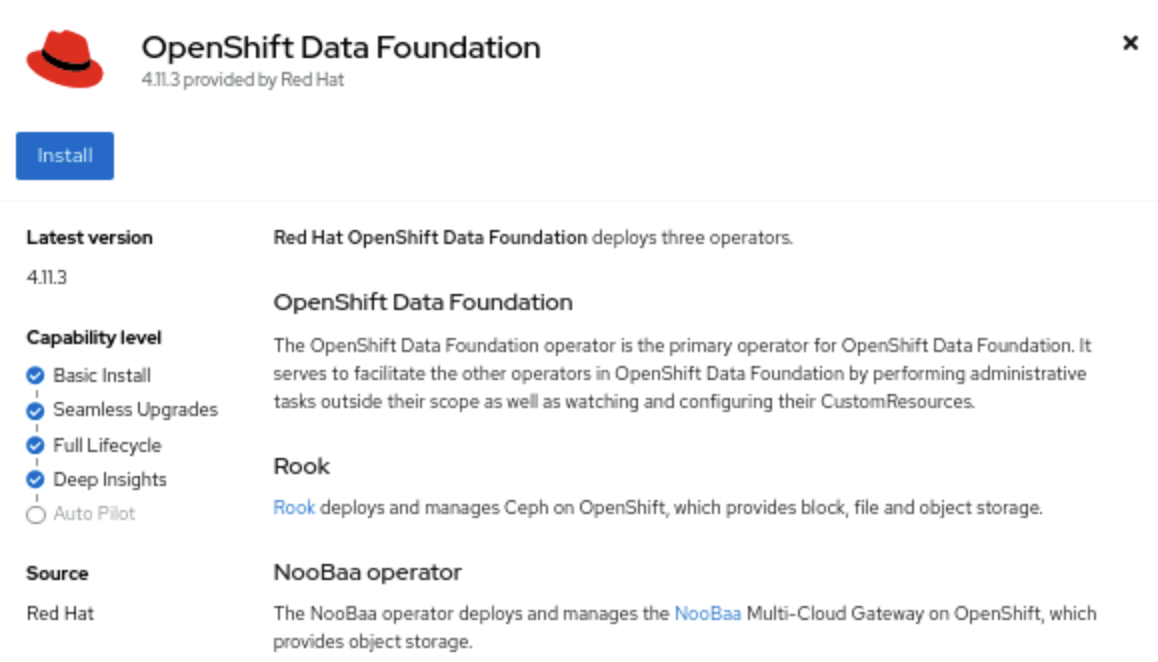Click the Basic Install label text
1158x662 pixels.
pyautogui.click(x=102, y=375)
